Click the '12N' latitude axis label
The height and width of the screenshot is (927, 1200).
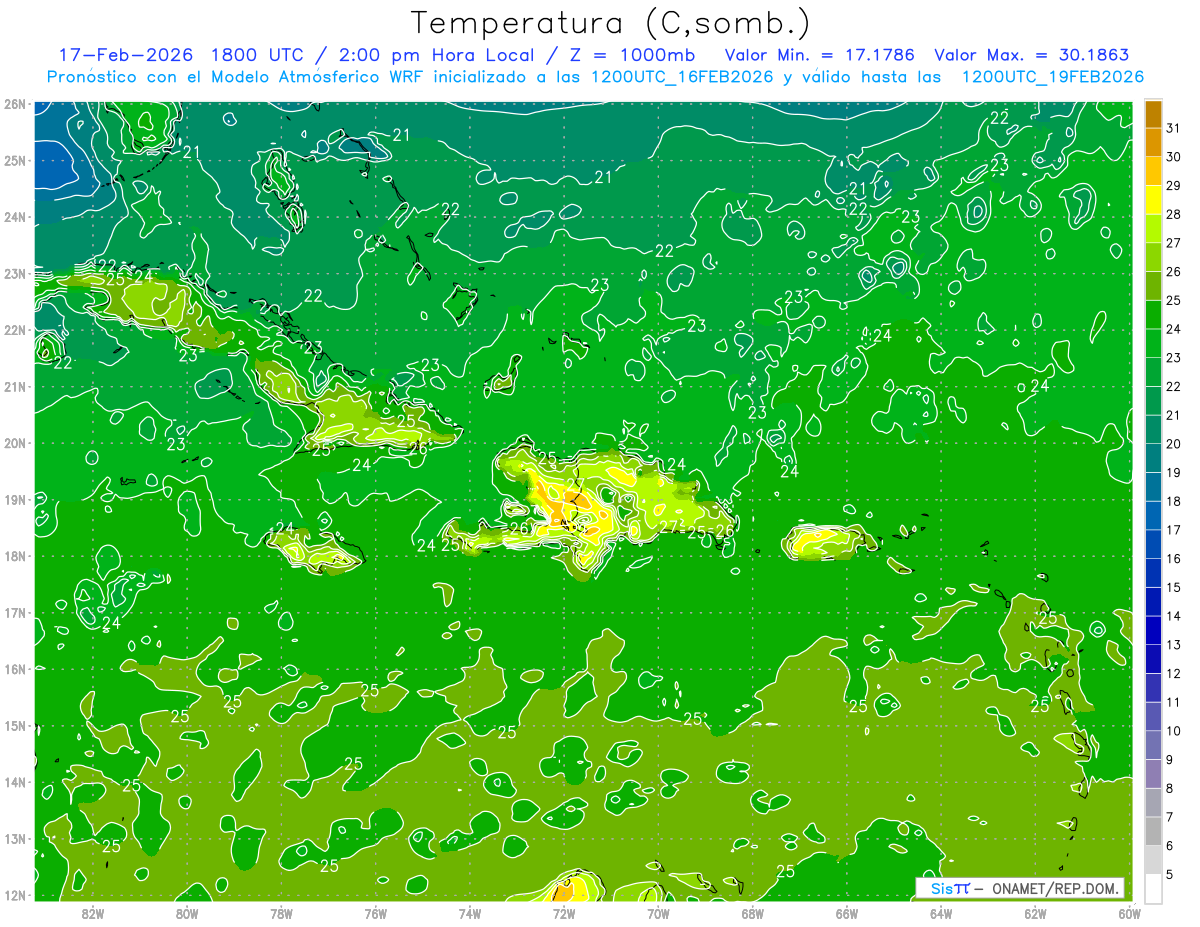[14, 895]
